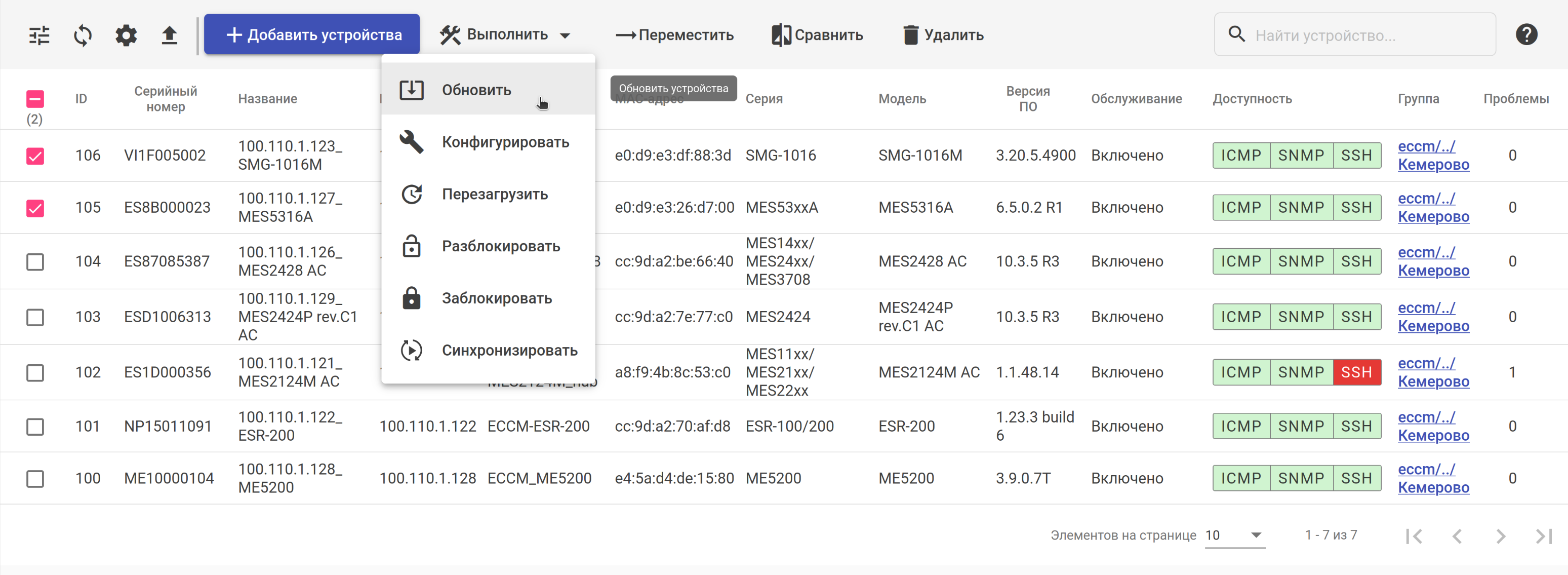Uncheck the checkbox for device ID 106
The height and width of the screenshot is (575, 1568).
[35, 156]
